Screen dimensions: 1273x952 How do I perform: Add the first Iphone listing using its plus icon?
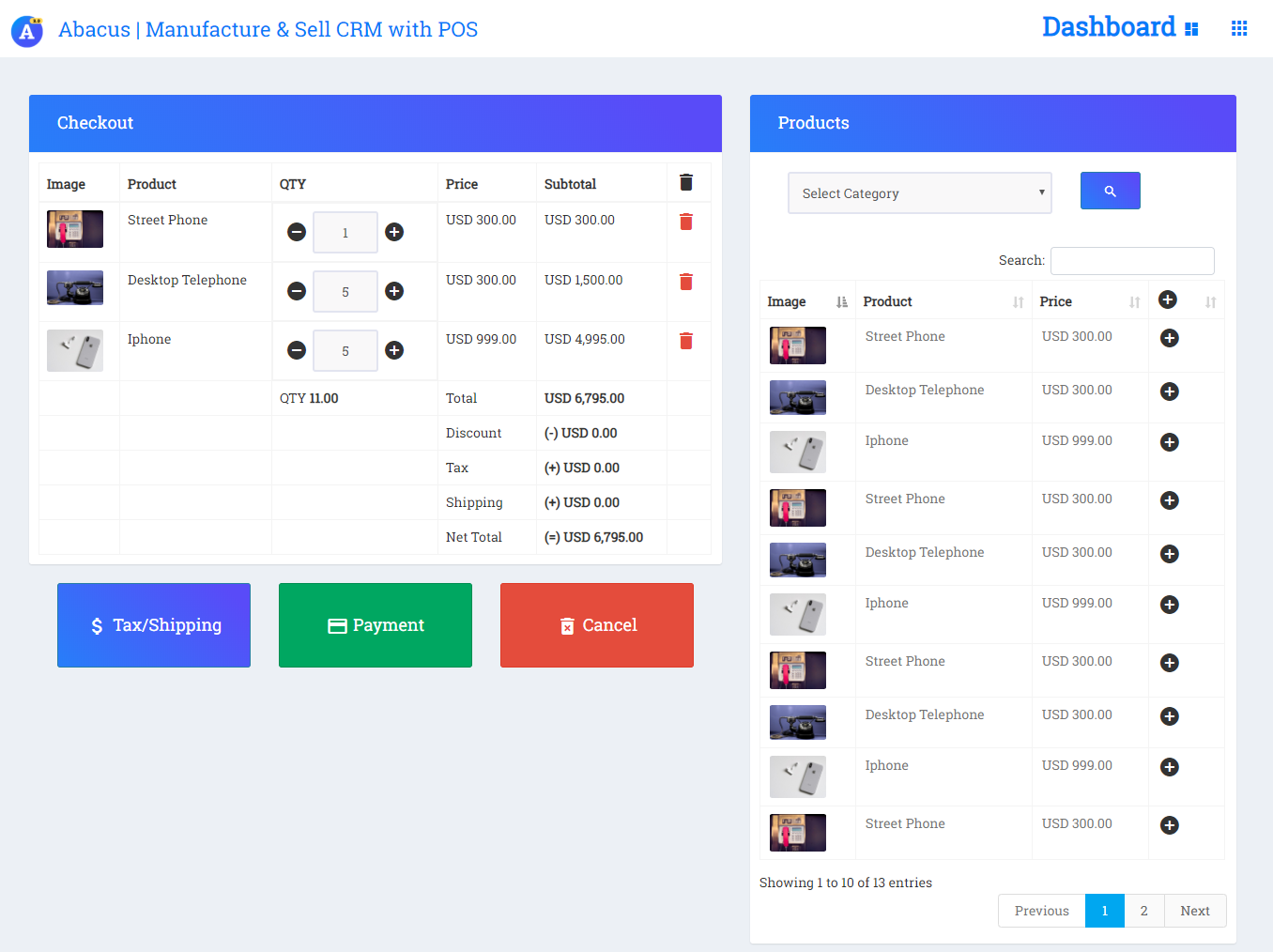click(x=1169, y=441)
